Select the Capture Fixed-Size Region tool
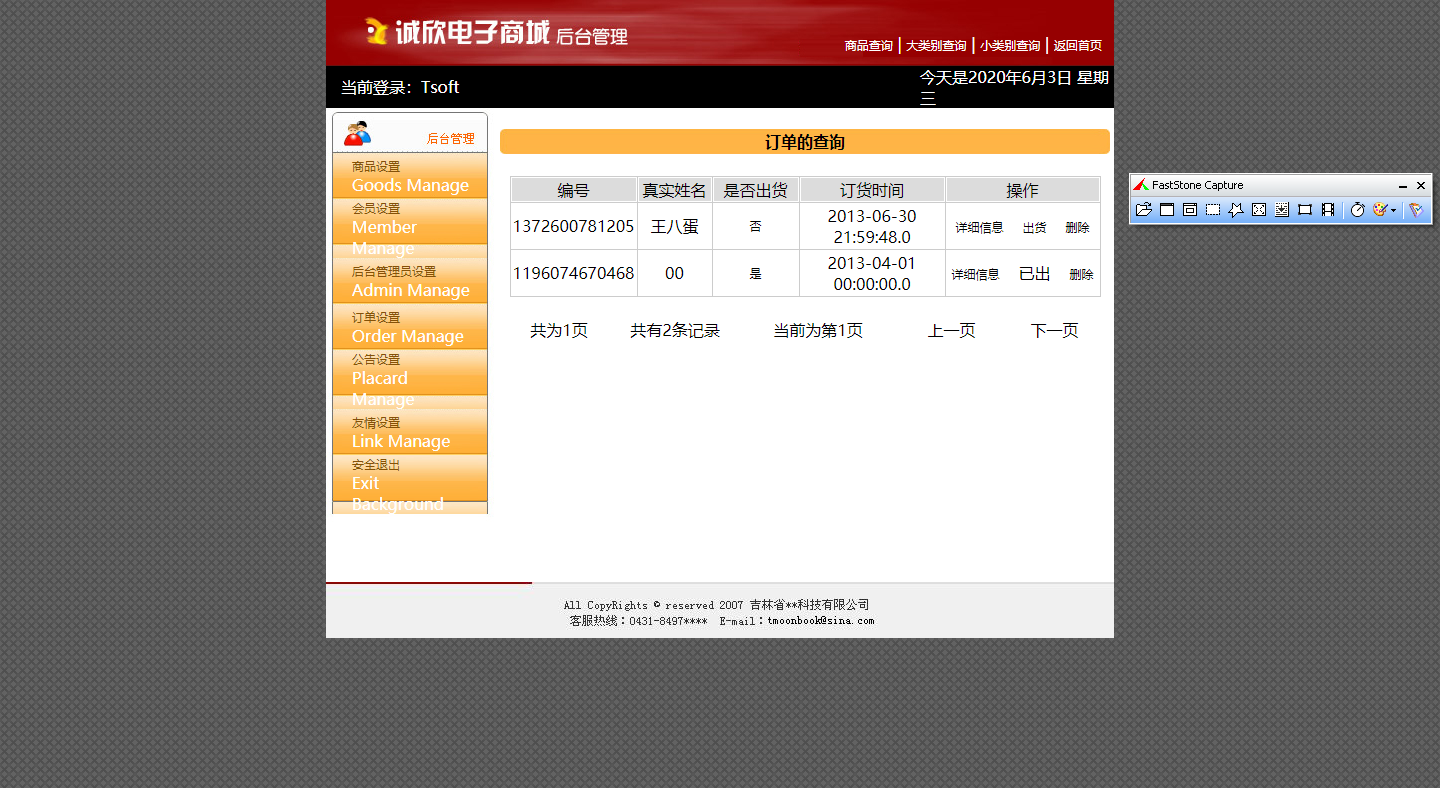The image size is (1440, 788). [x=1304, y=210]
